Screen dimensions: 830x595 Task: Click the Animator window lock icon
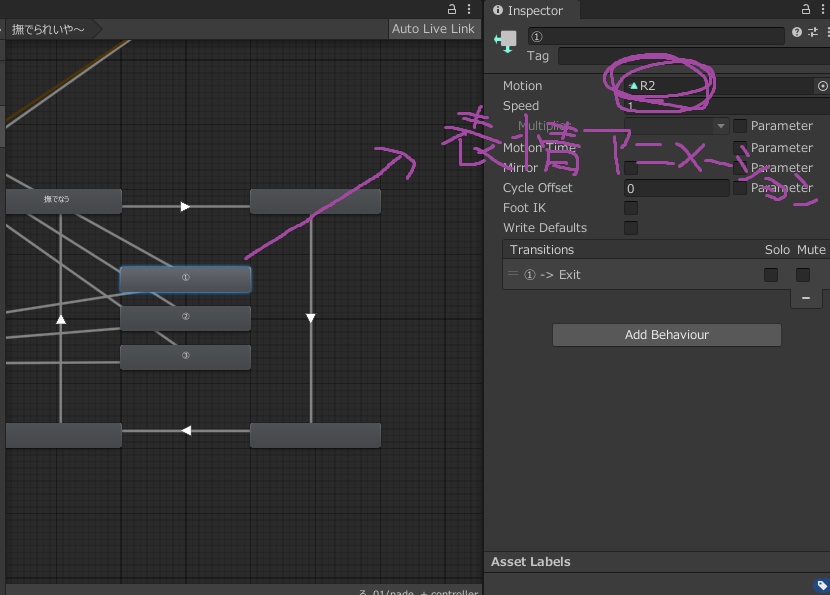click(x=452, y=9)
